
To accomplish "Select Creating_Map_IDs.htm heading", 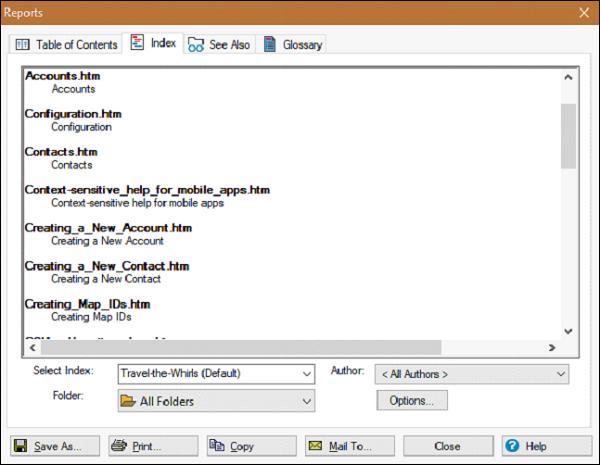I will point(87,304).
